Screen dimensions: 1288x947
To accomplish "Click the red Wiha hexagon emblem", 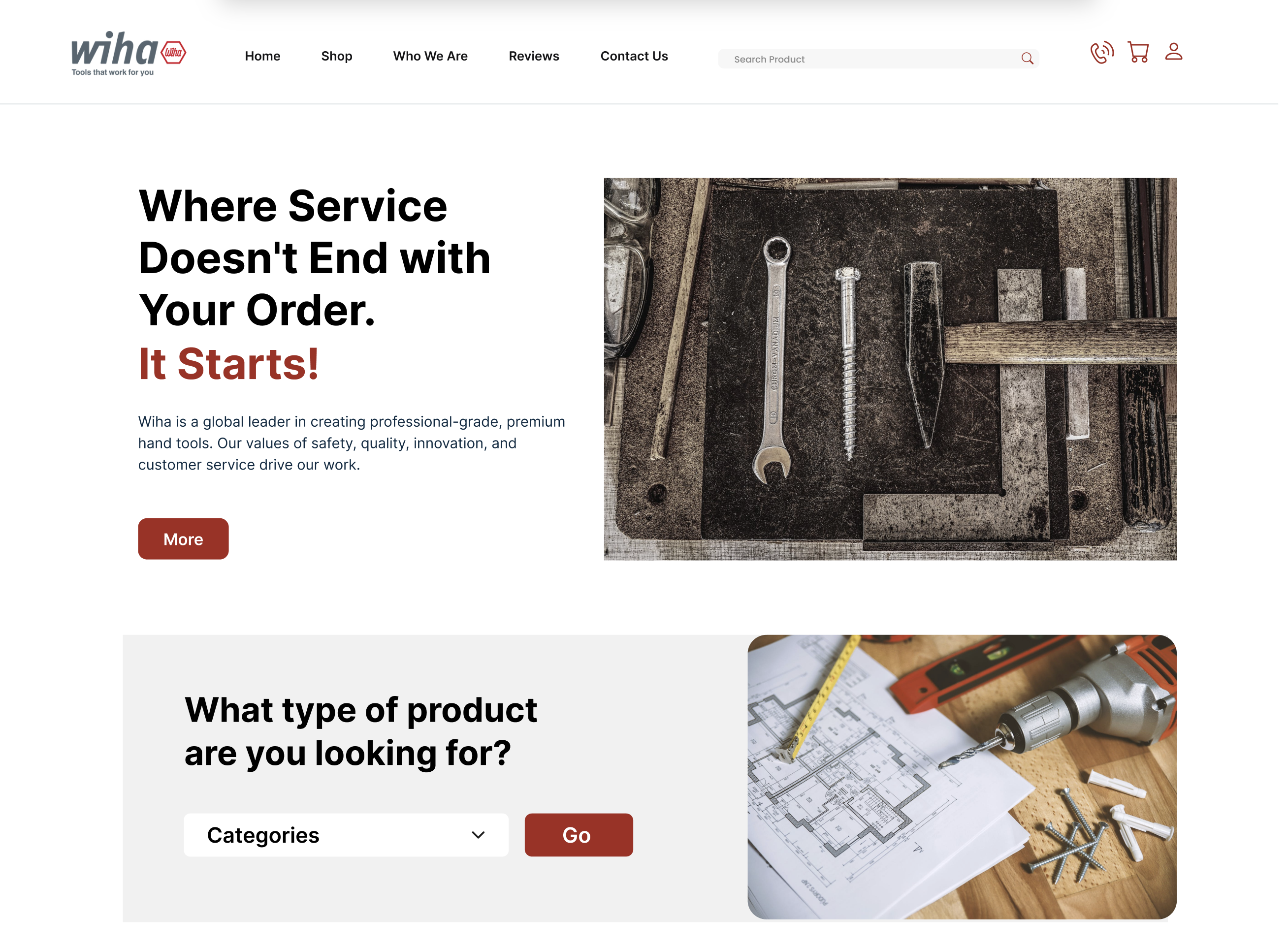I will pos(173,53).
